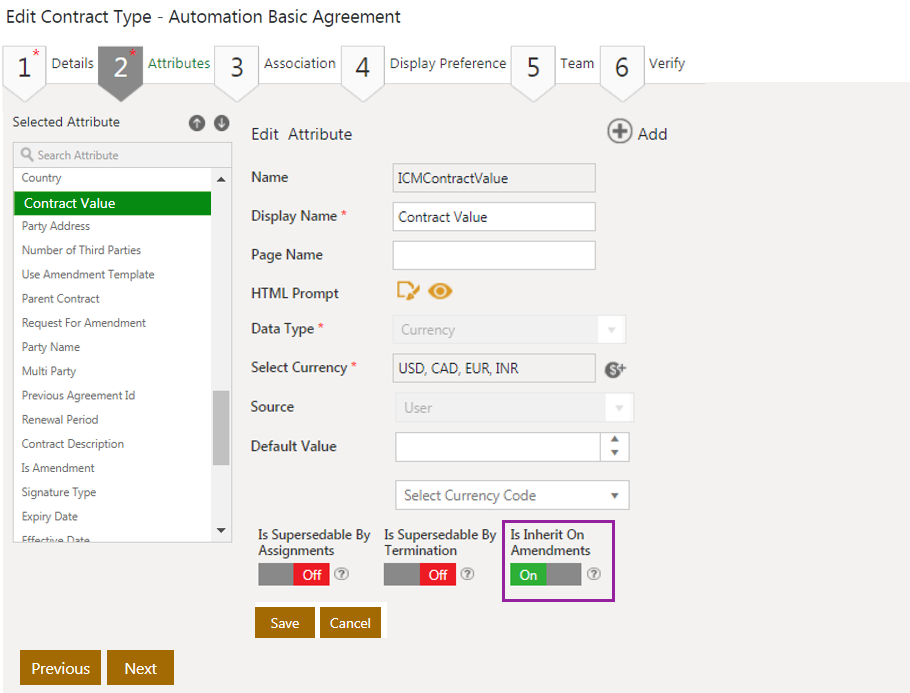Enable Is Supersedable By Termination switch
Image resolution: width=910 pixels, height=693 pixels.
[419, 574]
